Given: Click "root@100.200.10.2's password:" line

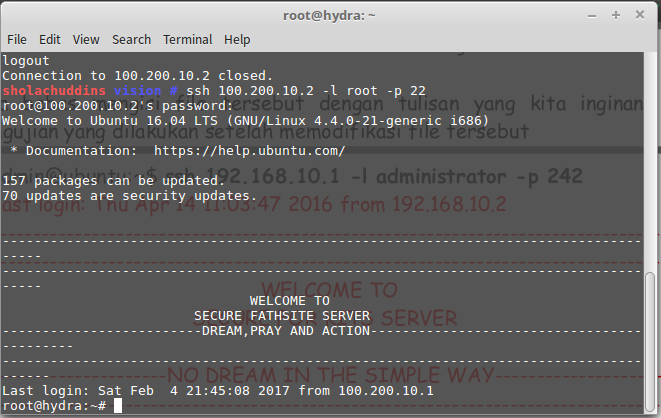Looking at the screenshot, I should (118, 106).
